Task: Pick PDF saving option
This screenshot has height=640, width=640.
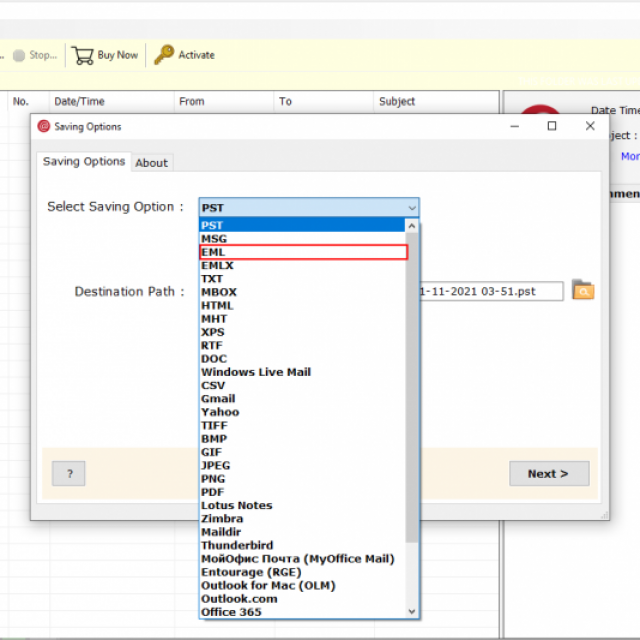Action: pos(302,492)
